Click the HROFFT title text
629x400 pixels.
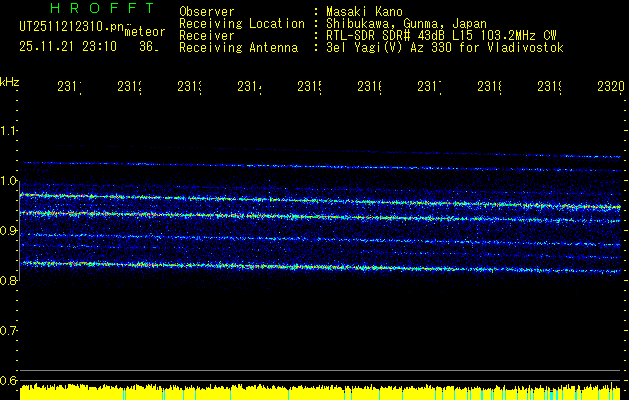point(95,9)
